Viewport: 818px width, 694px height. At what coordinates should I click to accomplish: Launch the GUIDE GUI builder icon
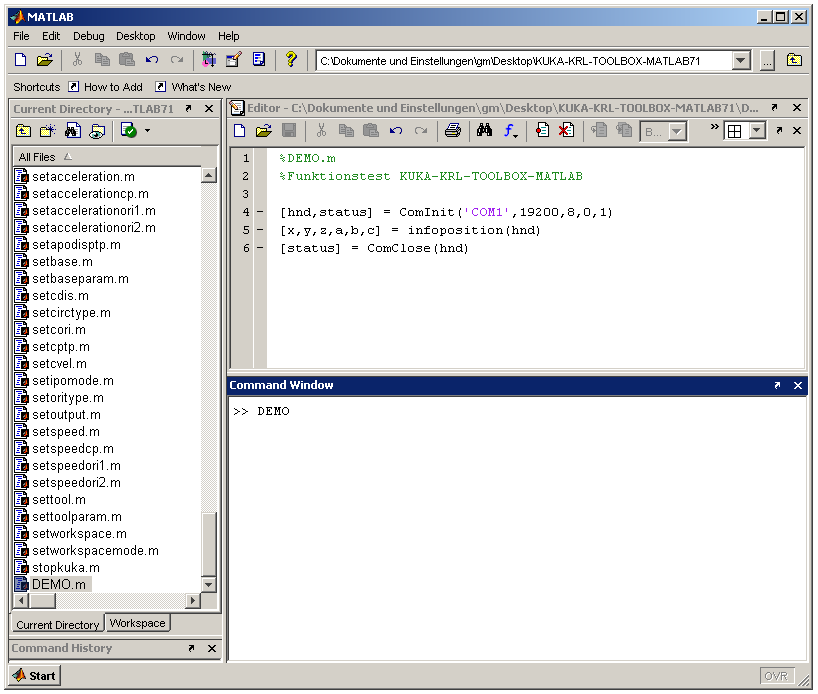[233, 60]
